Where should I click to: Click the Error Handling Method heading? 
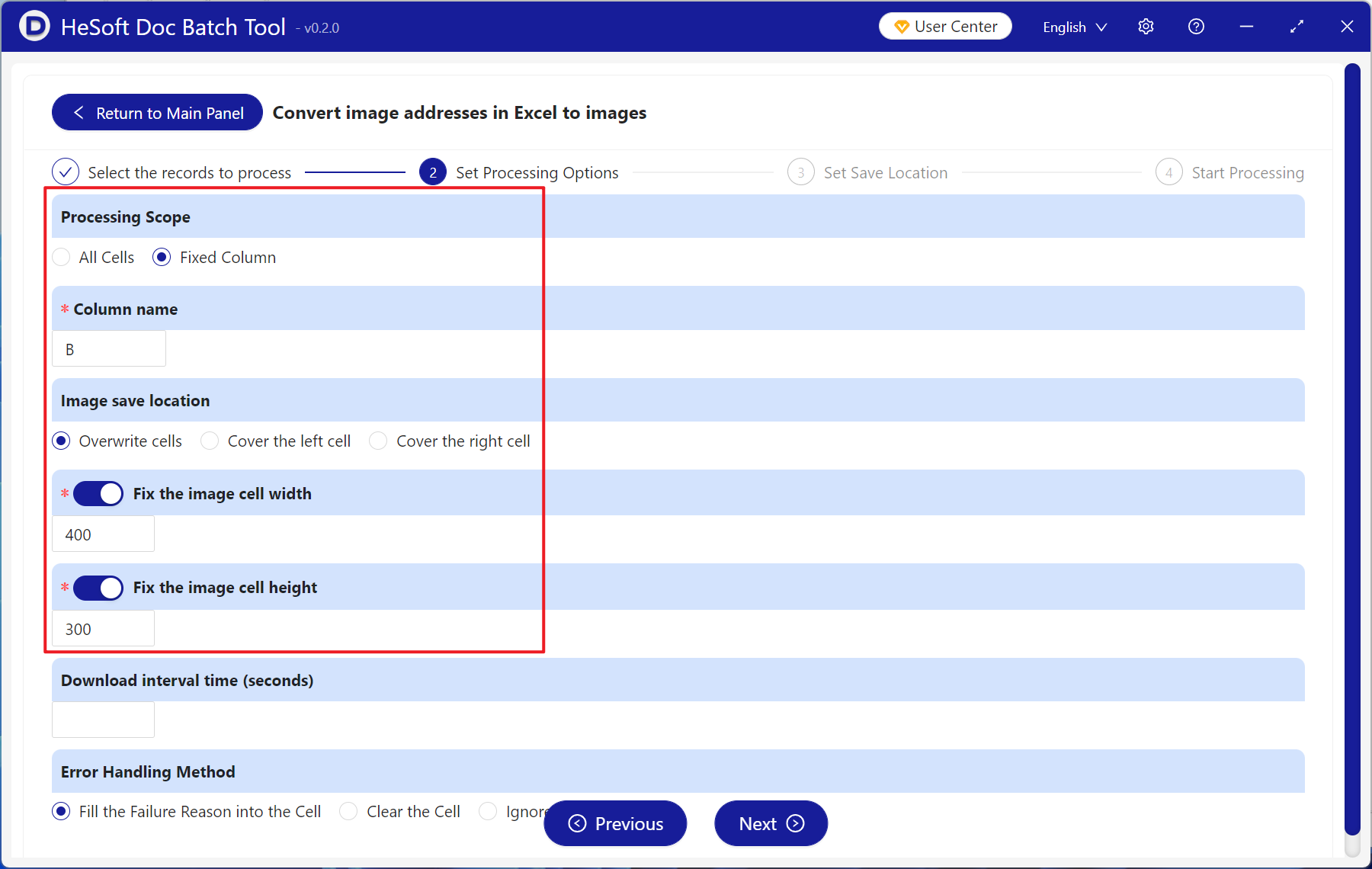[148, 772]
